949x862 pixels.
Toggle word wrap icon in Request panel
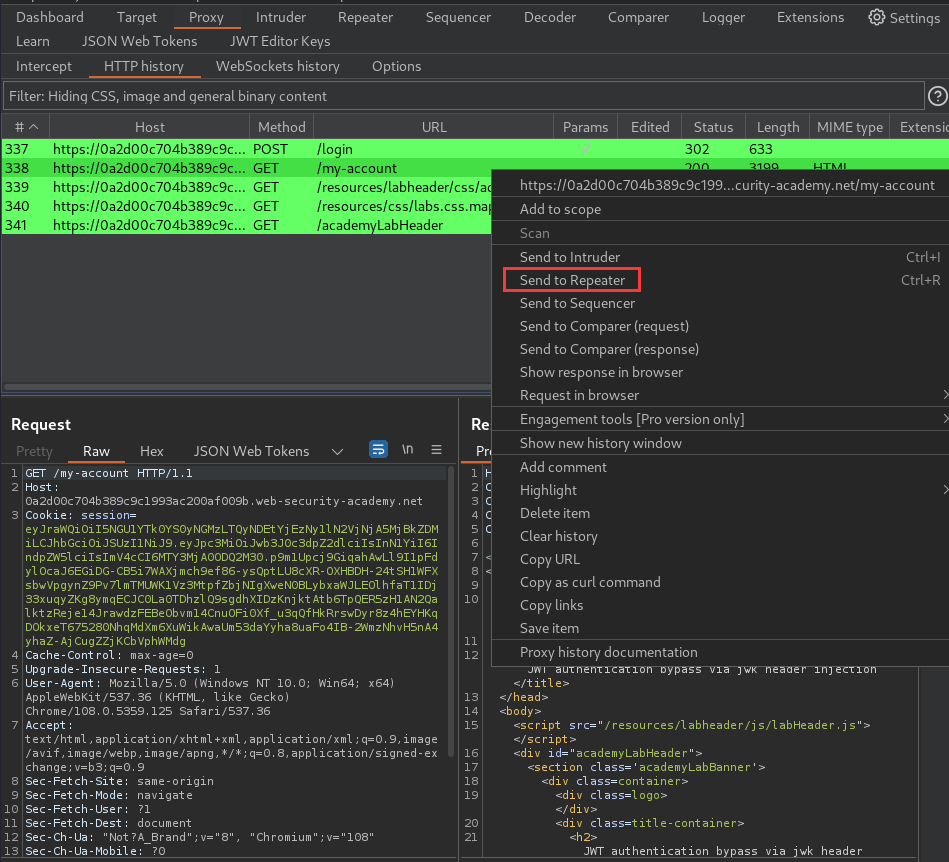378,449
